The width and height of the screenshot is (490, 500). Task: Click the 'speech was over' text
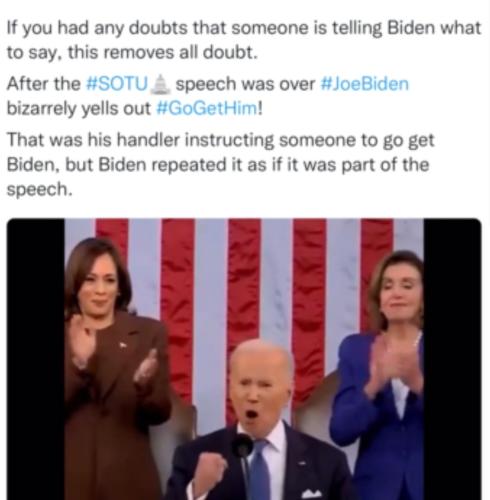click(245, 84)
